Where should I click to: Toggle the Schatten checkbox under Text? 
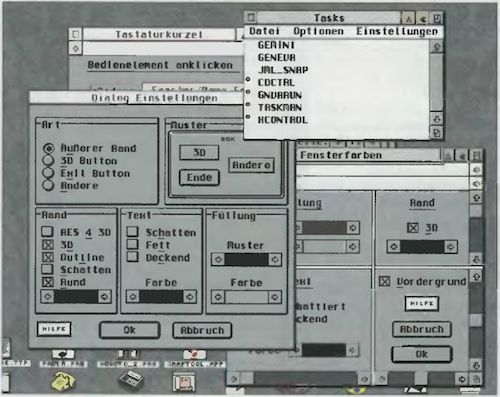pyautogui.click(x=132, y=231)
